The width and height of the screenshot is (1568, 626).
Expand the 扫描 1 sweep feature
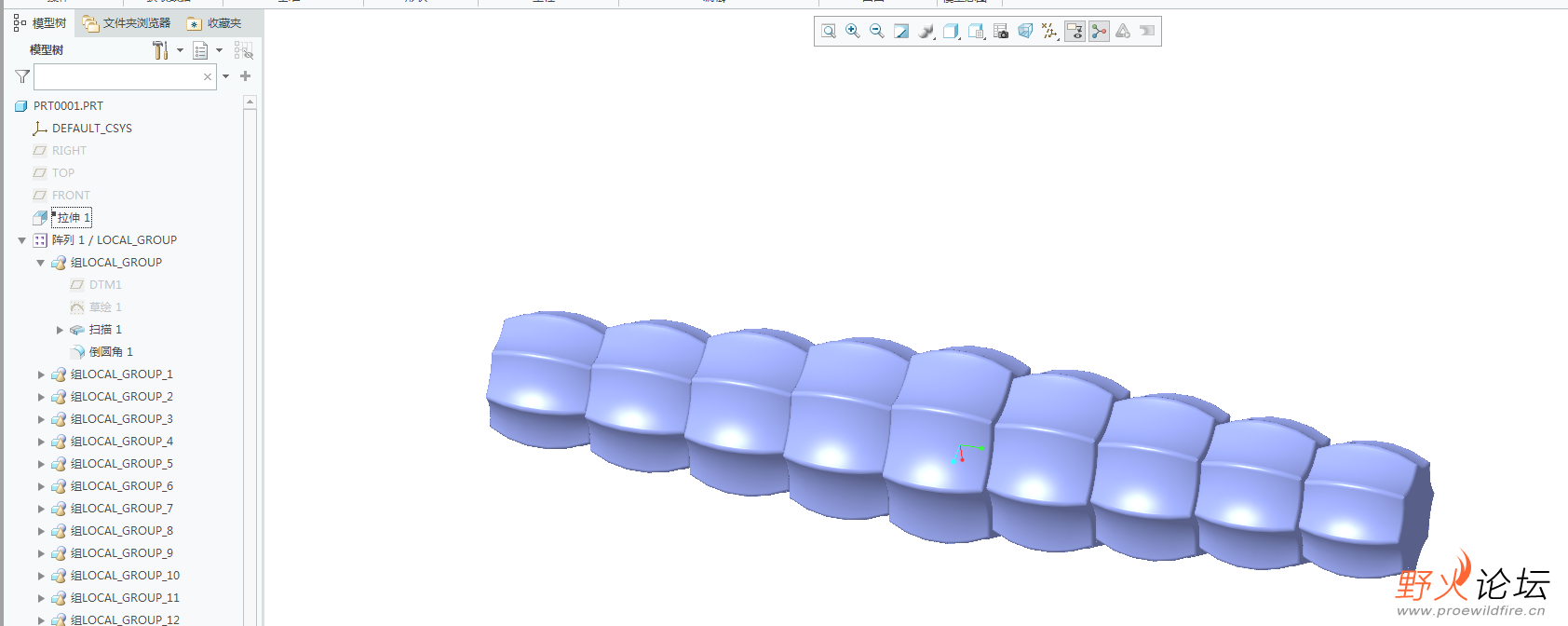click(60, 330)
